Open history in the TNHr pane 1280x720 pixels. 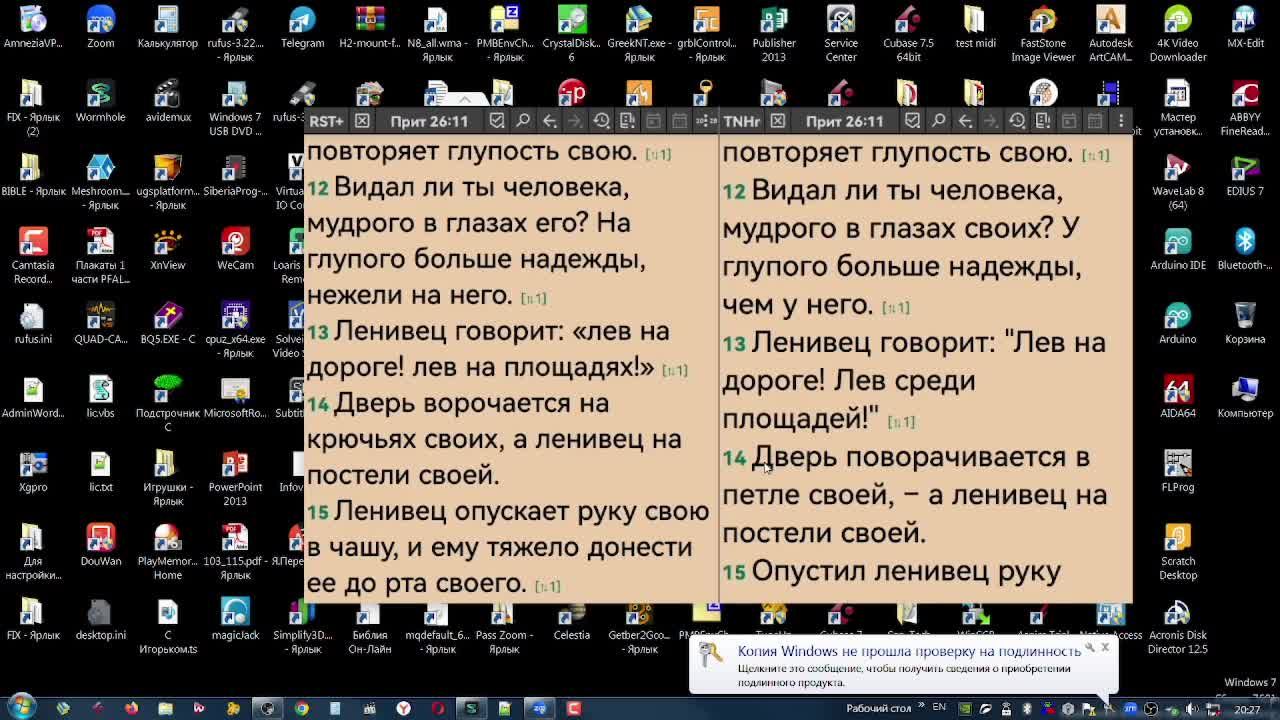point(1017,121)
